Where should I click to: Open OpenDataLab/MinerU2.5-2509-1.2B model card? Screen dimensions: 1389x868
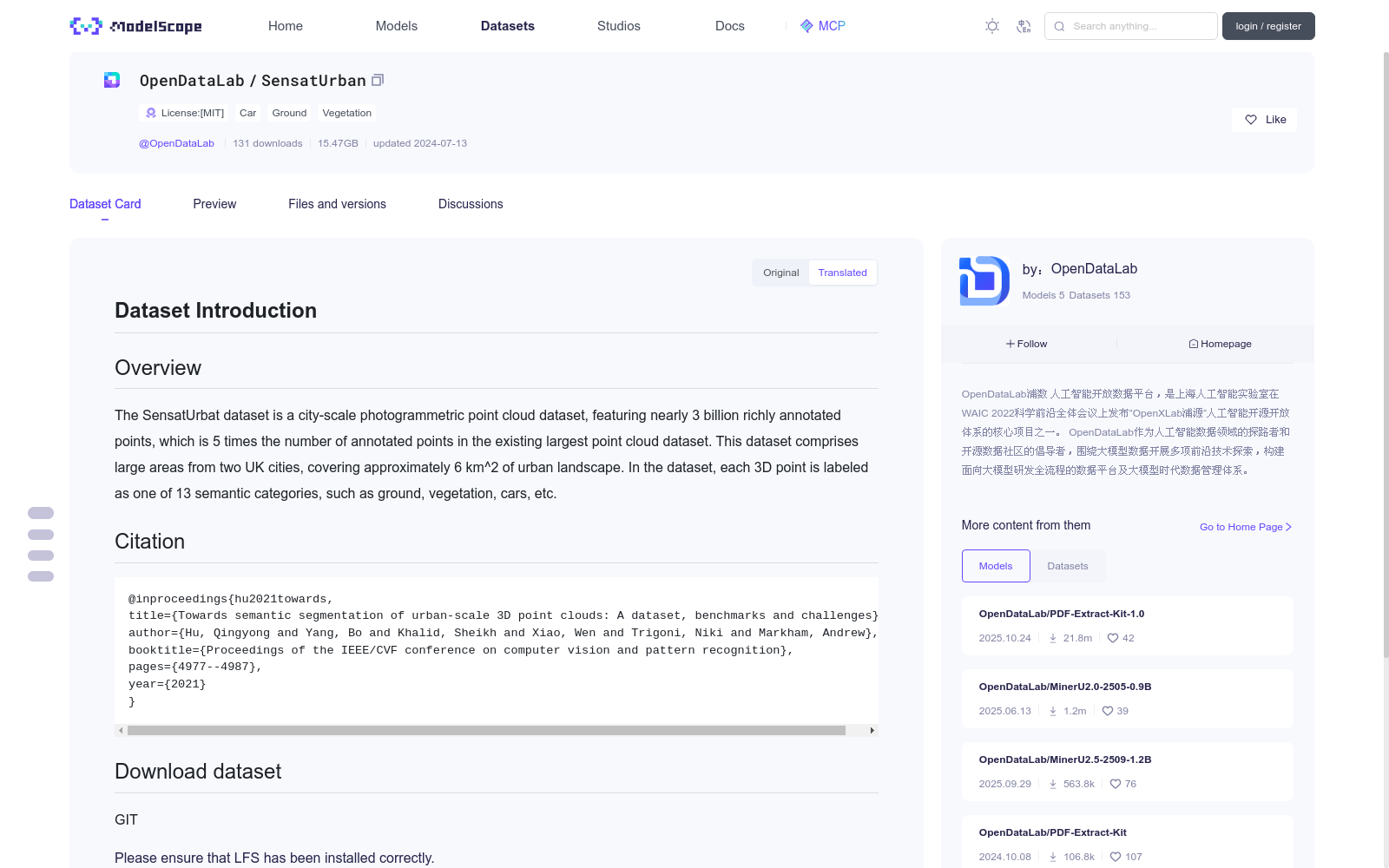[1128, 772]
